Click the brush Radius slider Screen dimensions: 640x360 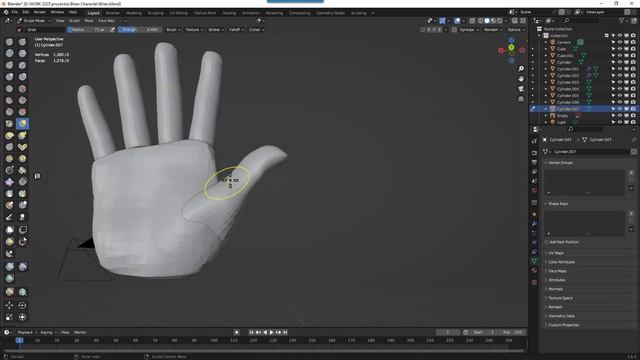pos(88,30)
